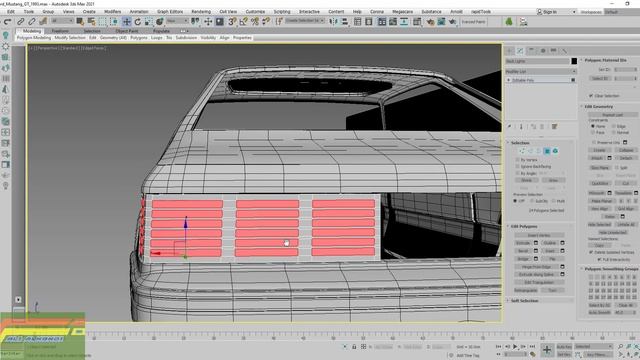This screenshot has height=360, width=640.
Task: Click the Unlink Selection icon
Action: (32, 22)
